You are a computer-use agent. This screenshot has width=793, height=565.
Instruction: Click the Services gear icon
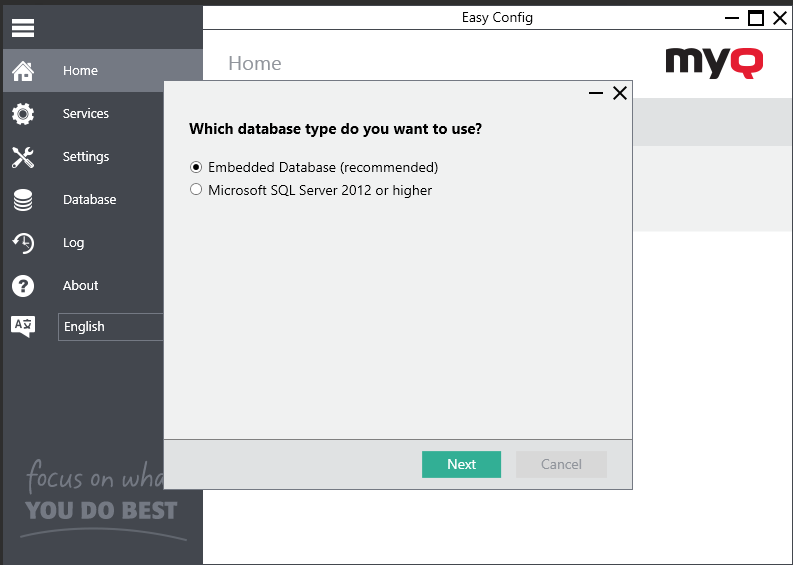23,114
